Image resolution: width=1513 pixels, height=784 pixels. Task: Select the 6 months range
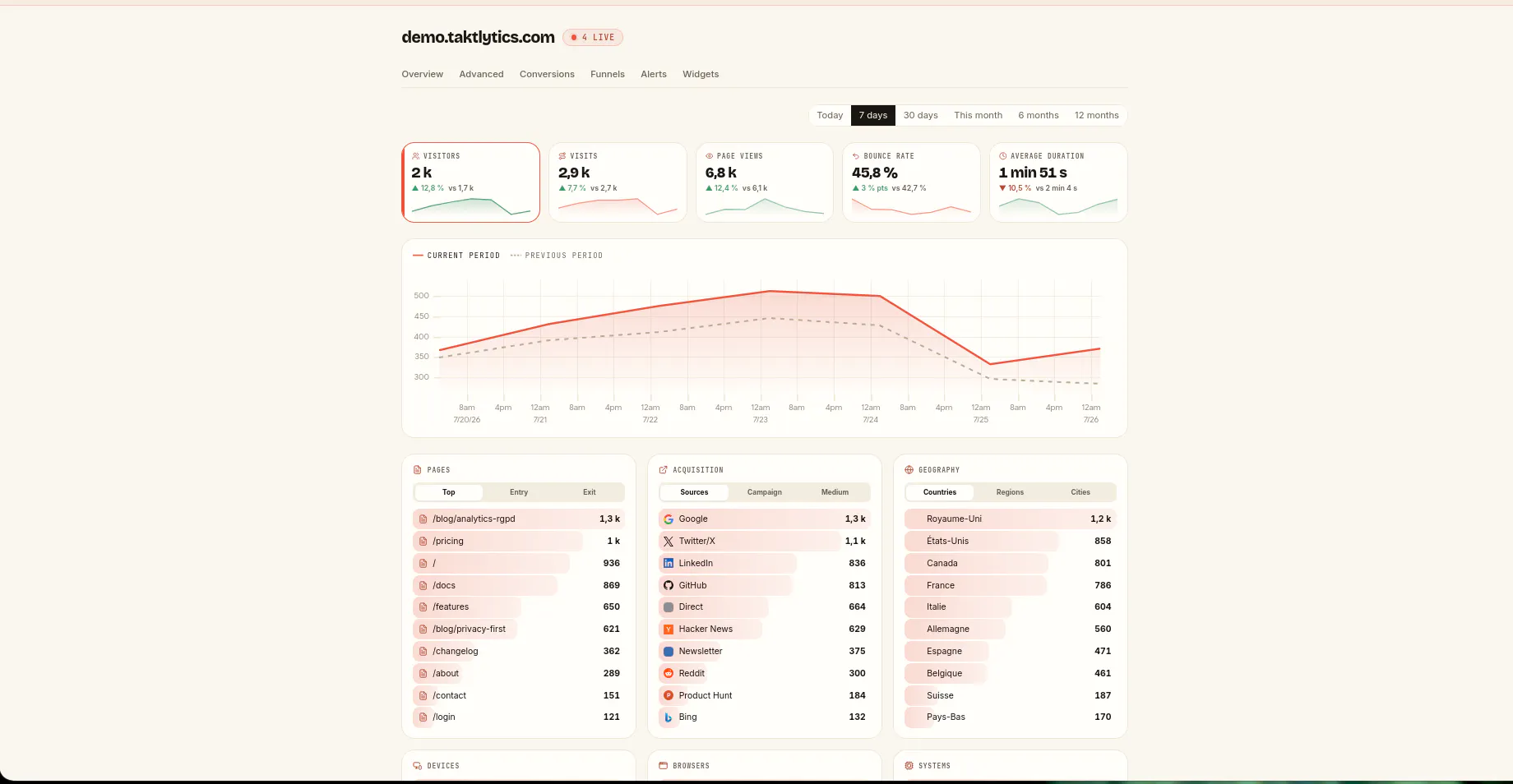(1039, 116)
